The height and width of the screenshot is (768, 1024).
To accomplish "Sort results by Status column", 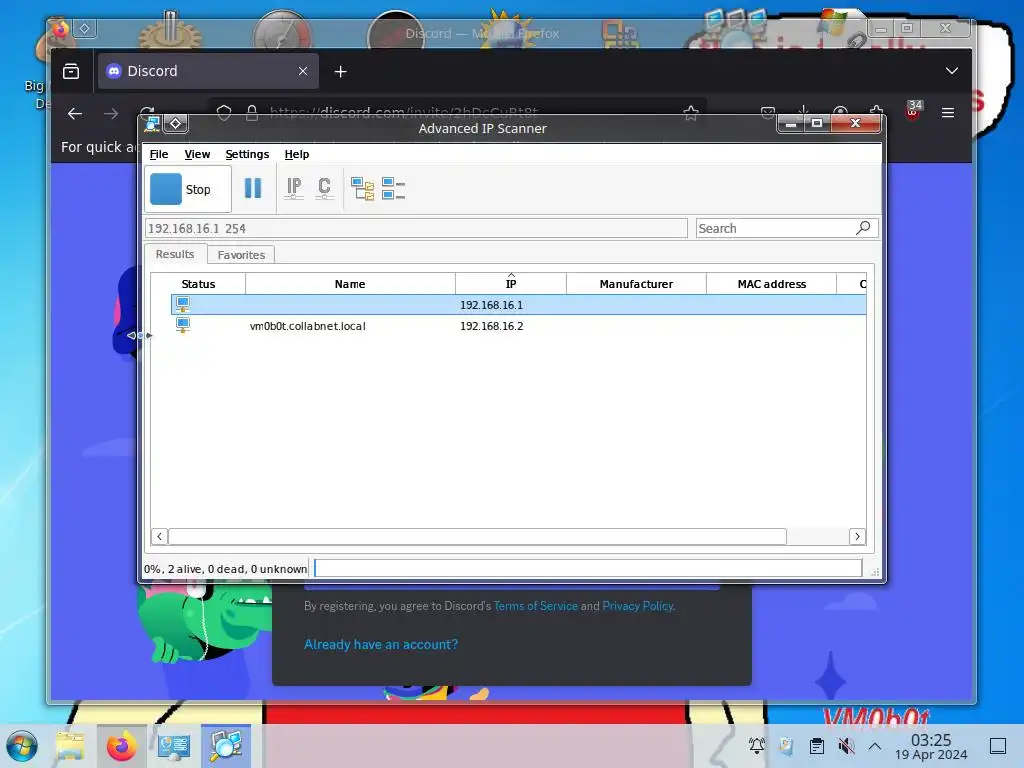I will [x=198, y=283].
